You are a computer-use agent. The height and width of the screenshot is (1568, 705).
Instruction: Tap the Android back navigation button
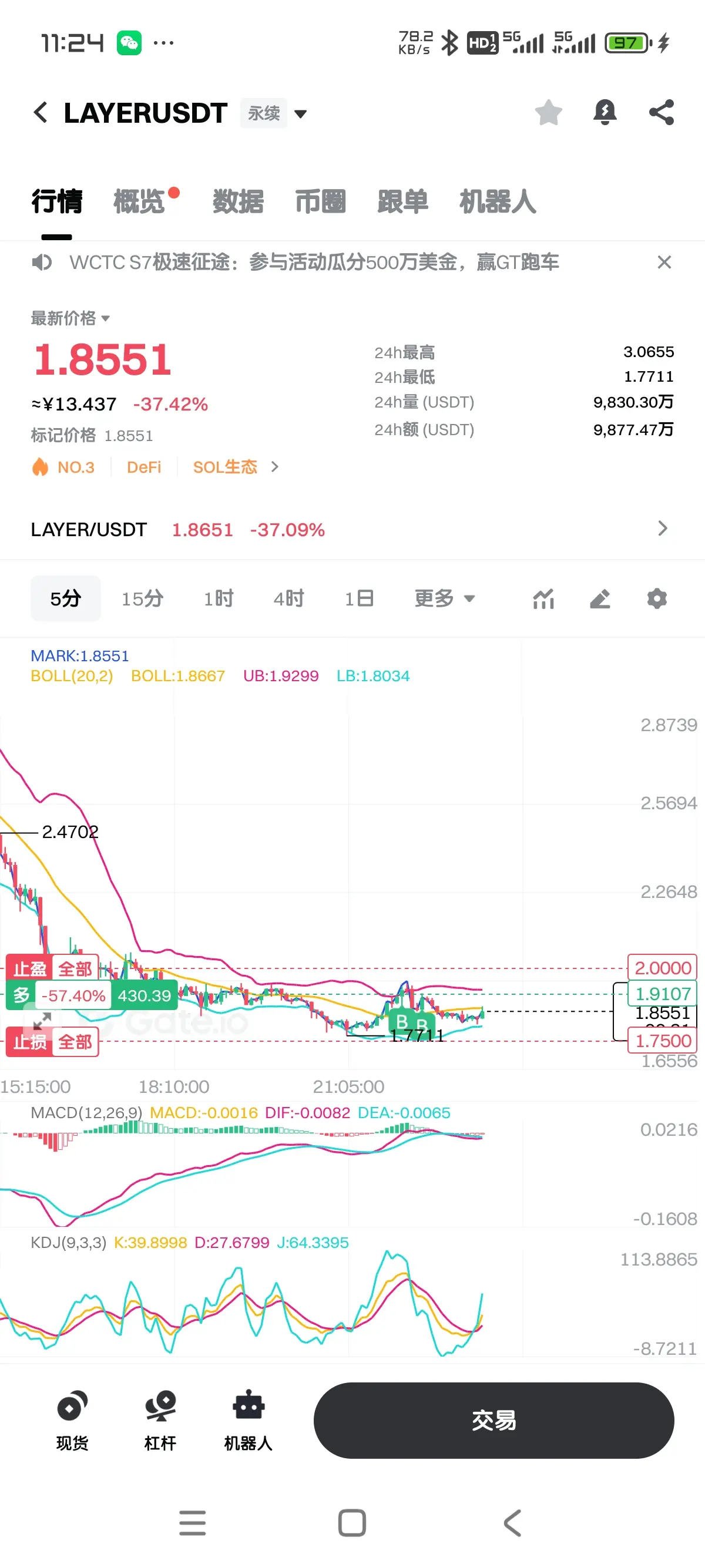(x=512, y=1523)
